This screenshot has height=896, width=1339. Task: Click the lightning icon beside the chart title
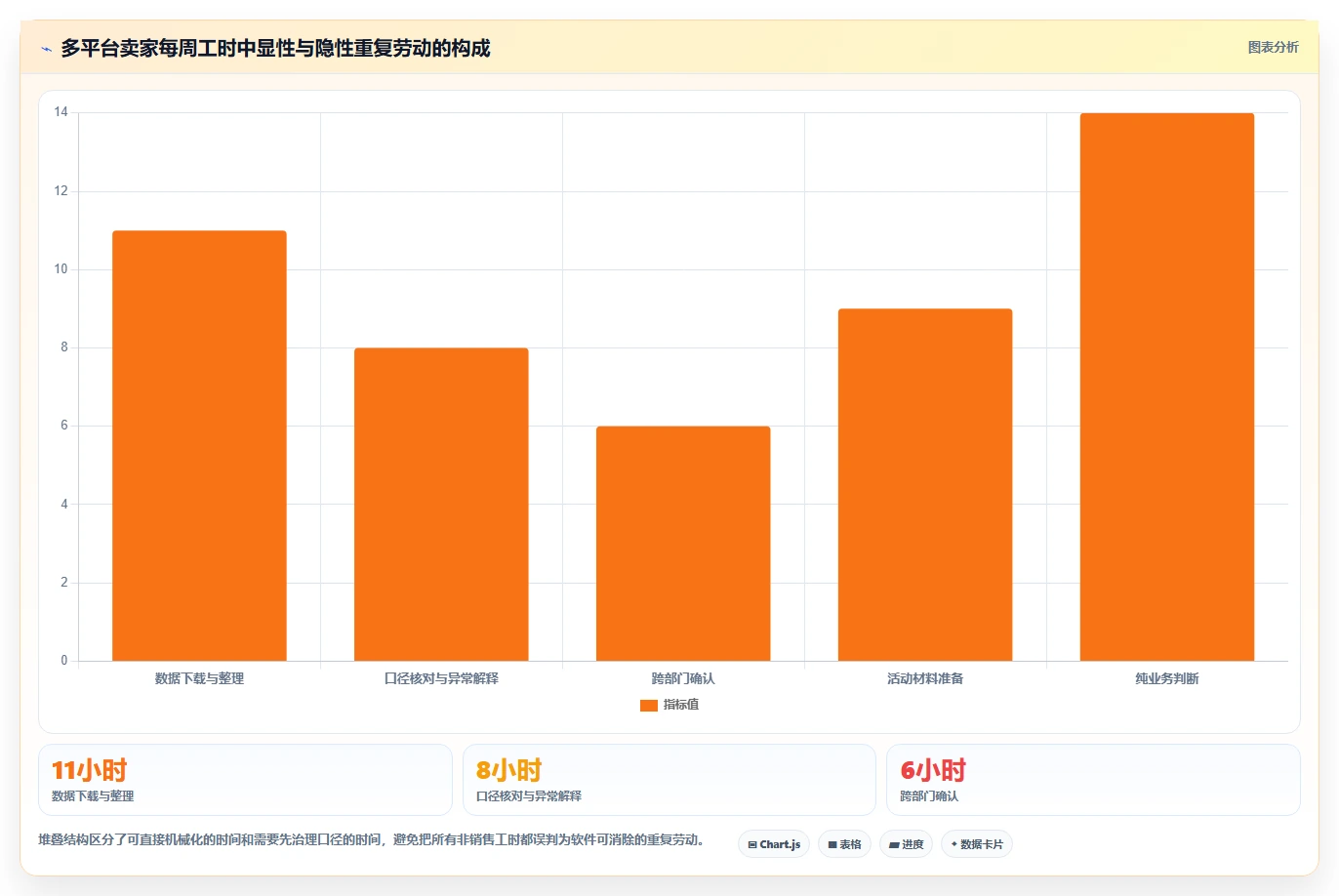coord(46,49)
